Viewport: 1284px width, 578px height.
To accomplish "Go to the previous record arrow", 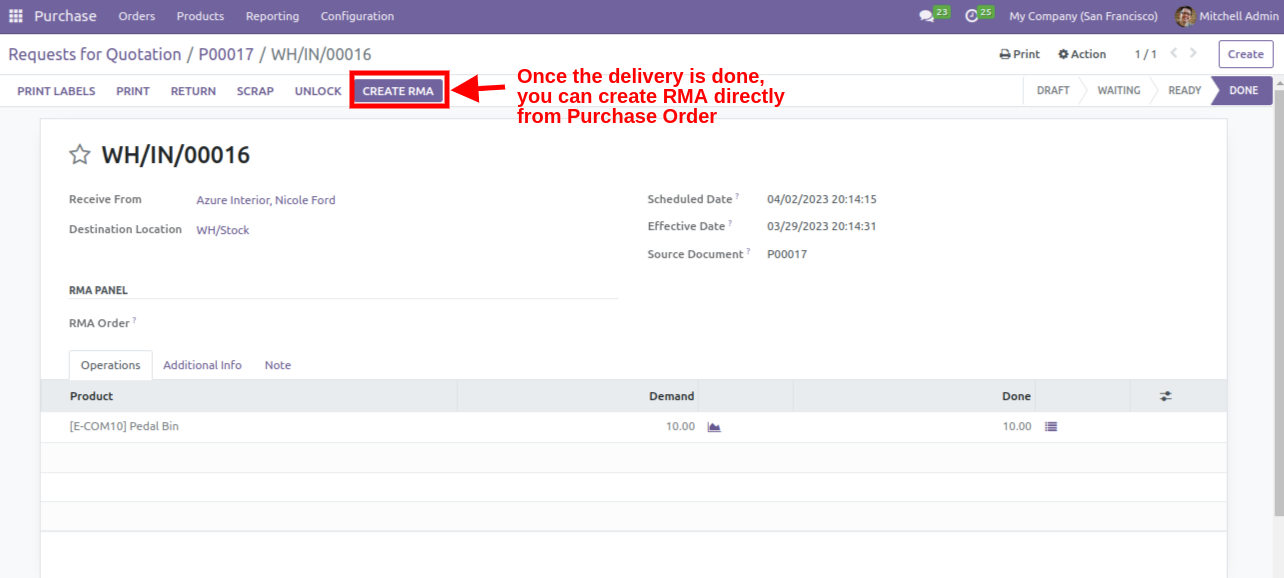I will 1174,54.
